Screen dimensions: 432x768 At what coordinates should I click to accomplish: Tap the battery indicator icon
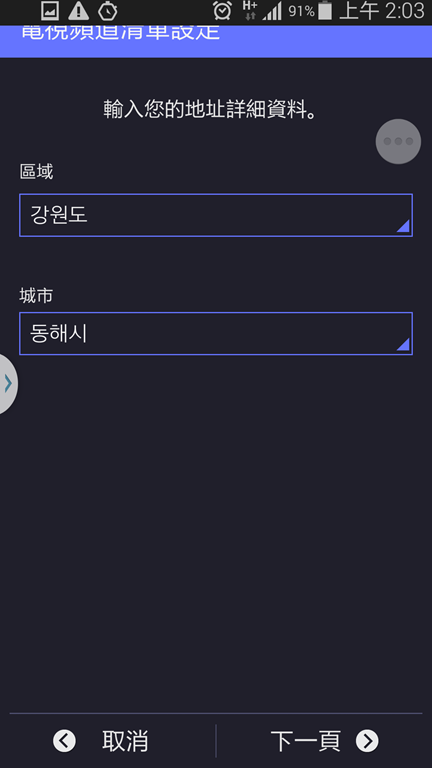click(325, 11)
